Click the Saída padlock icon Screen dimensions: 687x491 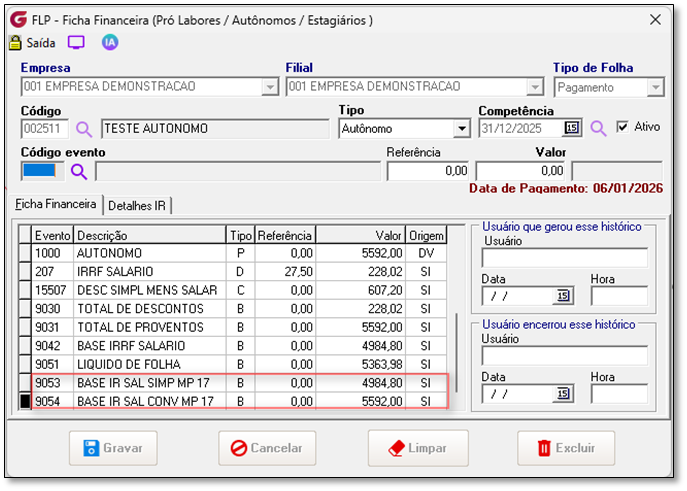point(15,43)
